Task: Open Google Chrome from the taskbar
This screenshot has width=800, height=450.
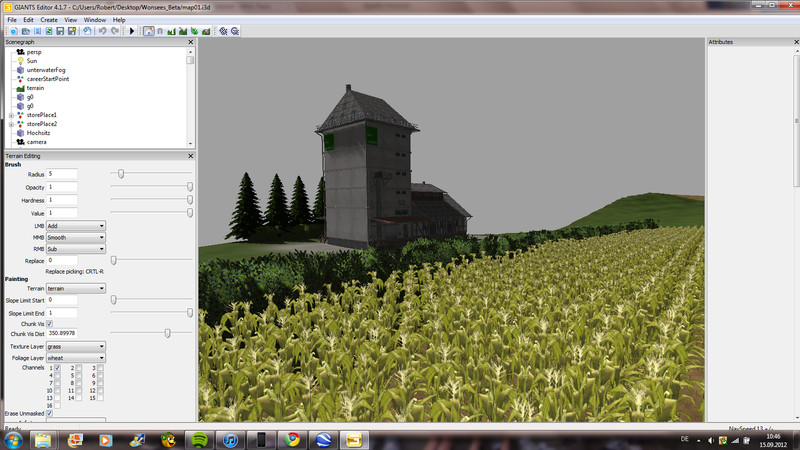Action: pos(292,440)
